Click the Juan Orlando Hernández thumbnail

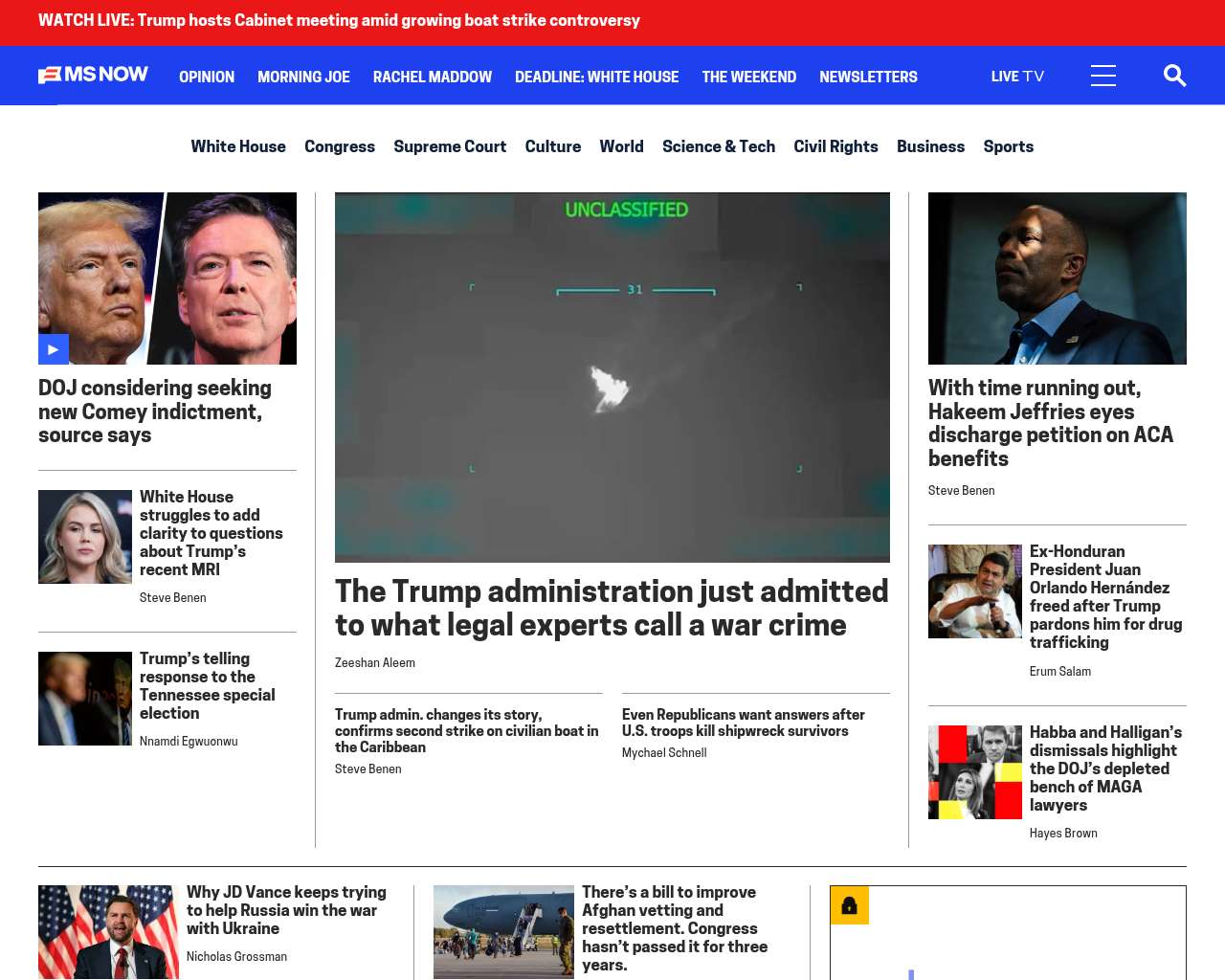point(975,591)
